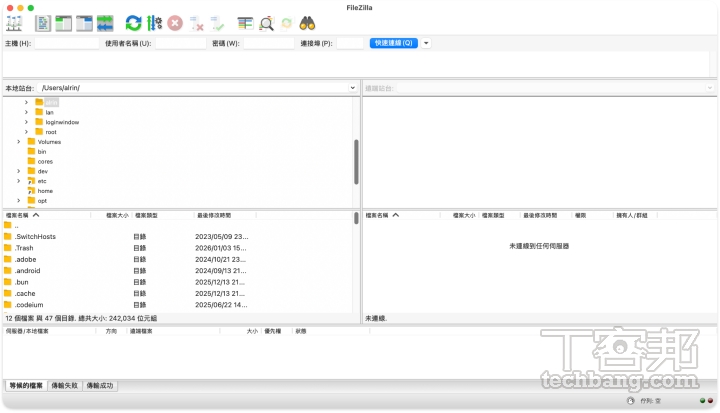This screenshot has height=413, width=720.
Task: Click the process queue toolbar icon
Action: click(x=154, y=22)
